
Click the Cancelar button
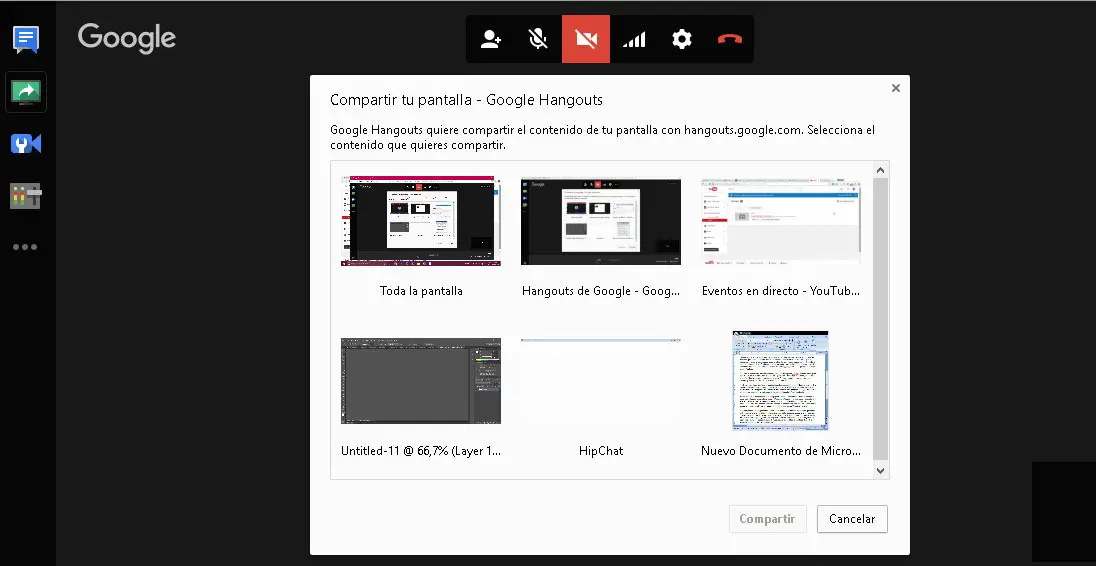click(852, 519)
